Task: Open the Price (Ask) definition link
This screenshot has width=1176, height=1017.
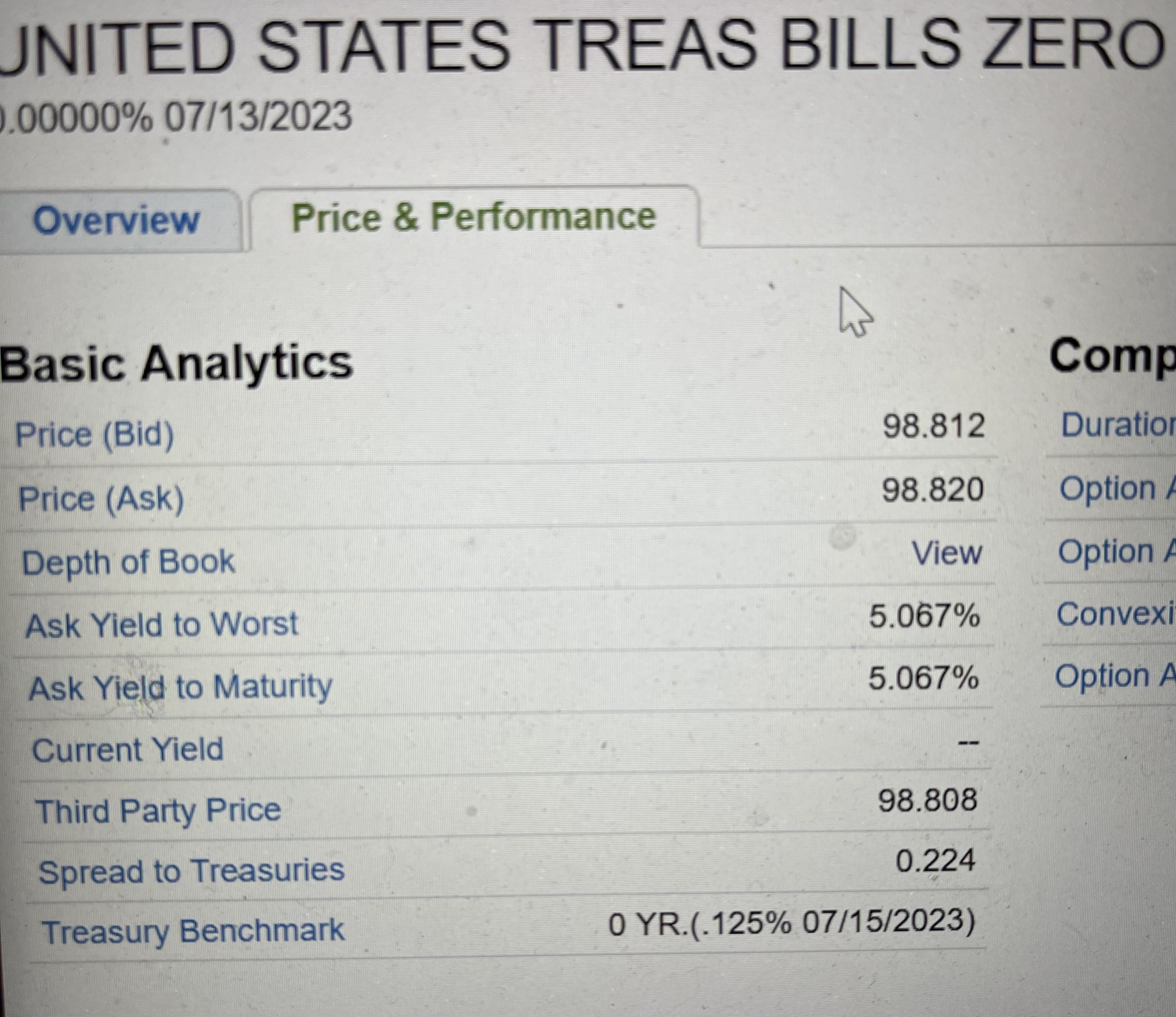Action: pos(101,499)
